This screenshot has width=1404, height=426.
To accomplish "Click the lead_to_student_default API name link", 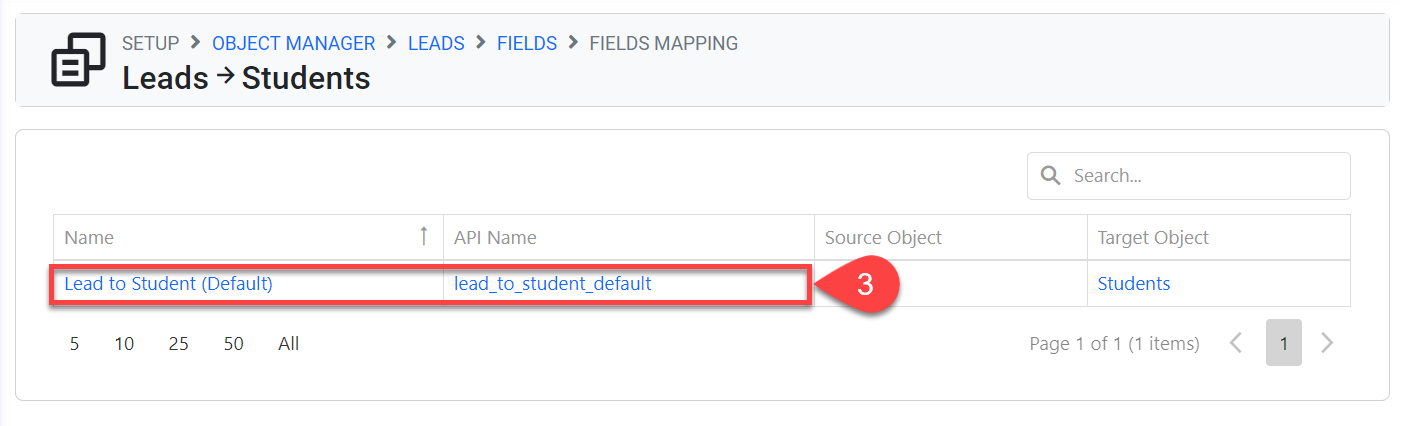I will [552, 284].
